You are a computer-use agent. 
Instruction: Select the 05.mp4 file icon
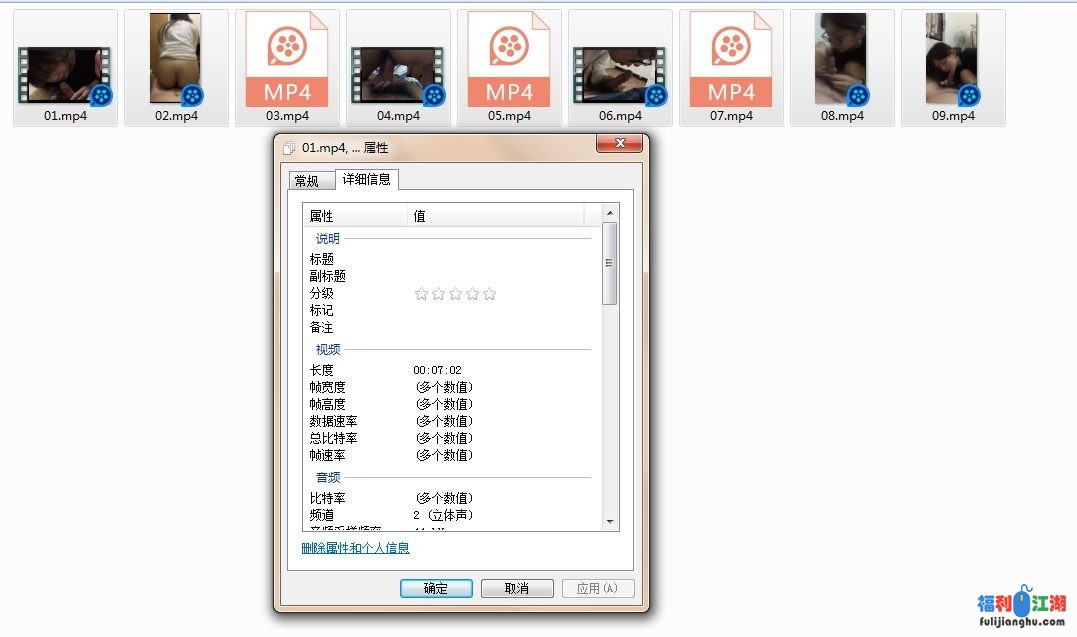pyautogui.click(x=509, y=60)
